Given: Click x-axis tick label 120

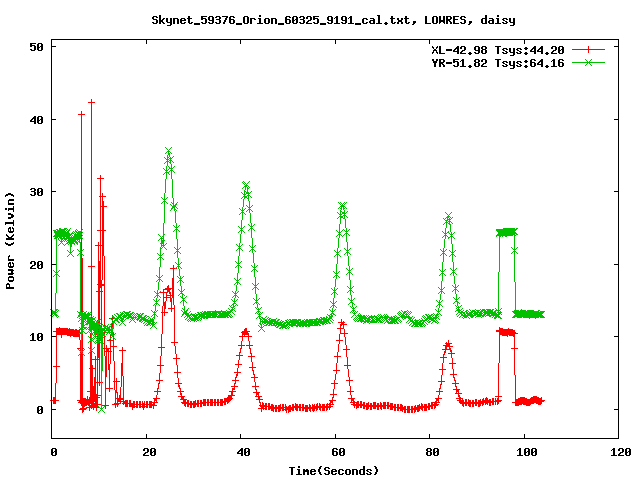Looking at the screenshot, I should tap(620, 452).
